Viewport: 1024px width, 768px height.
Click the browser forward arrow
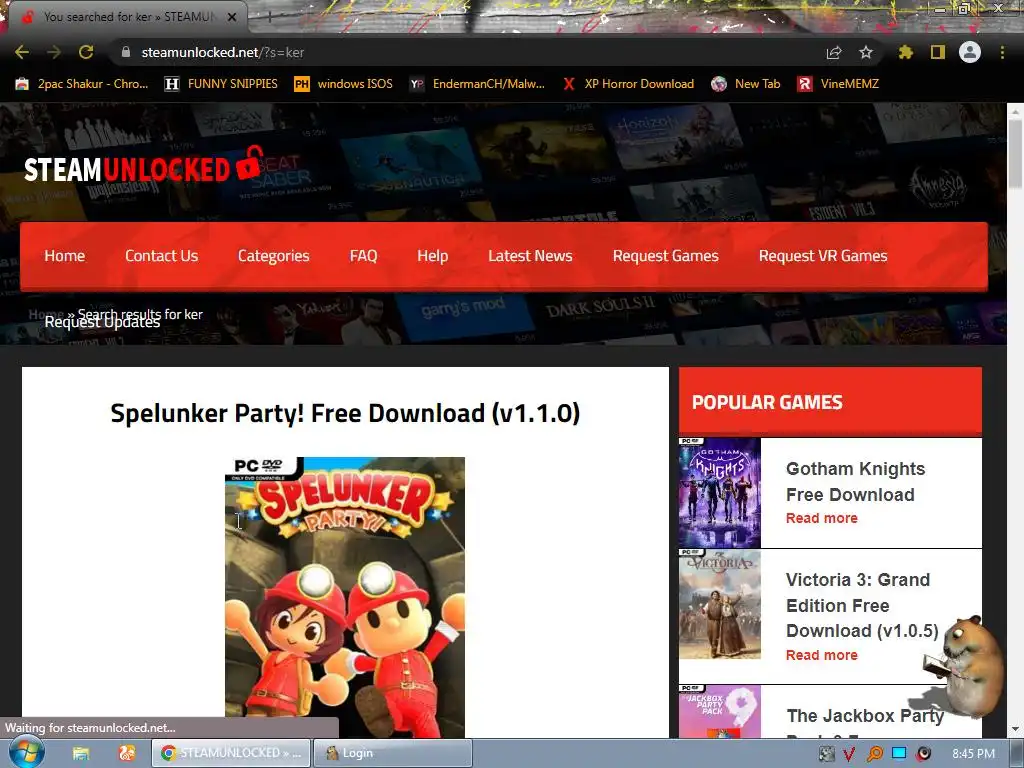tap(54, 52)
